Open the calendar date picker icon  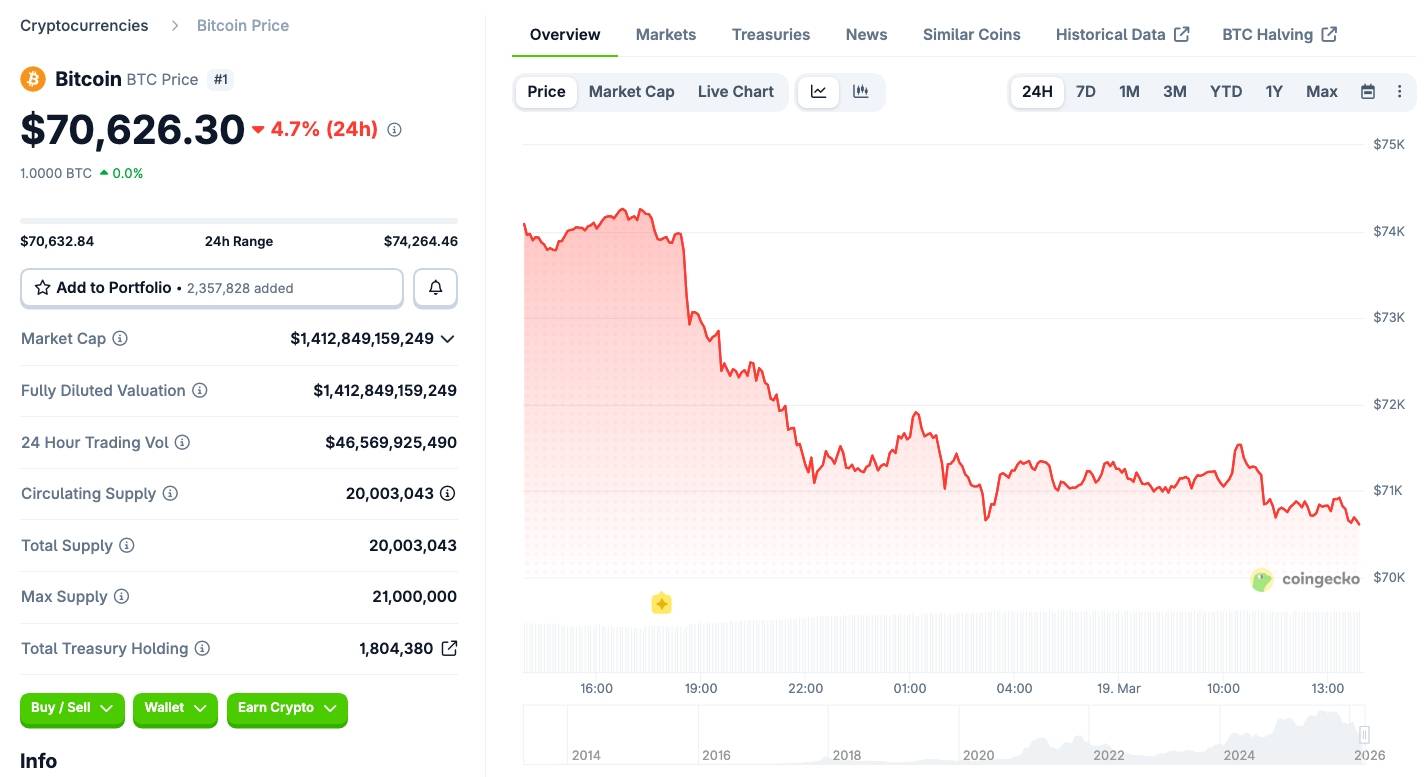1367,91
